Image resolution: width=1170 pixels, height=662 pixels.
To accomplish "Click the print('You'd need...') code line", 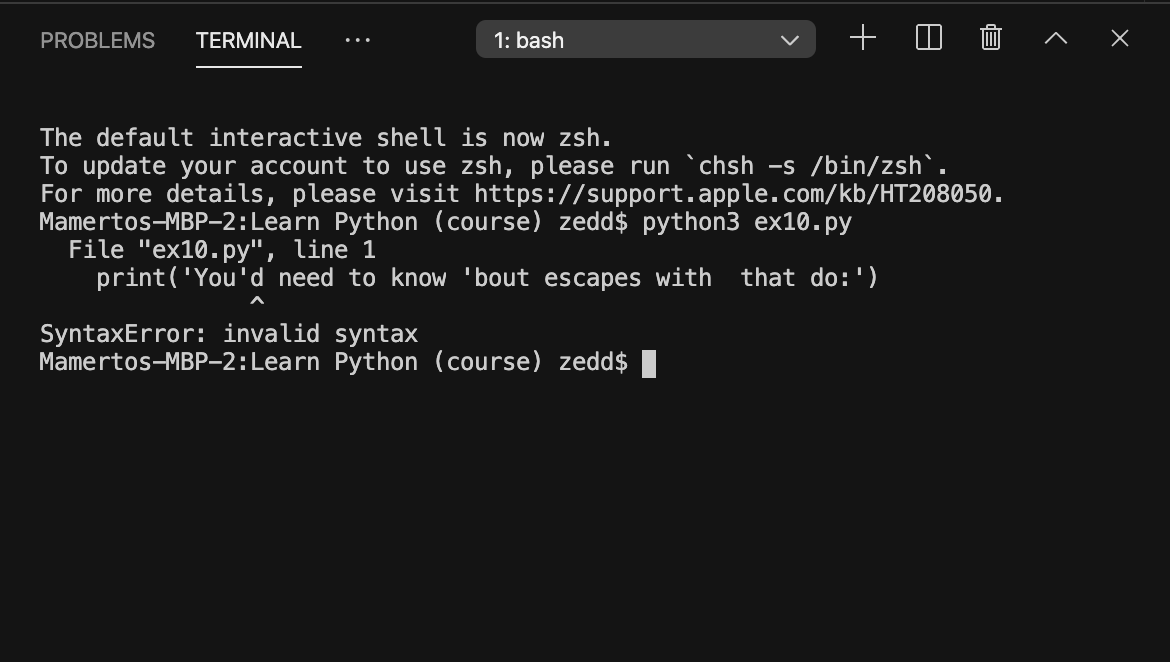I will pyautogui.click(x=487, y=278).
